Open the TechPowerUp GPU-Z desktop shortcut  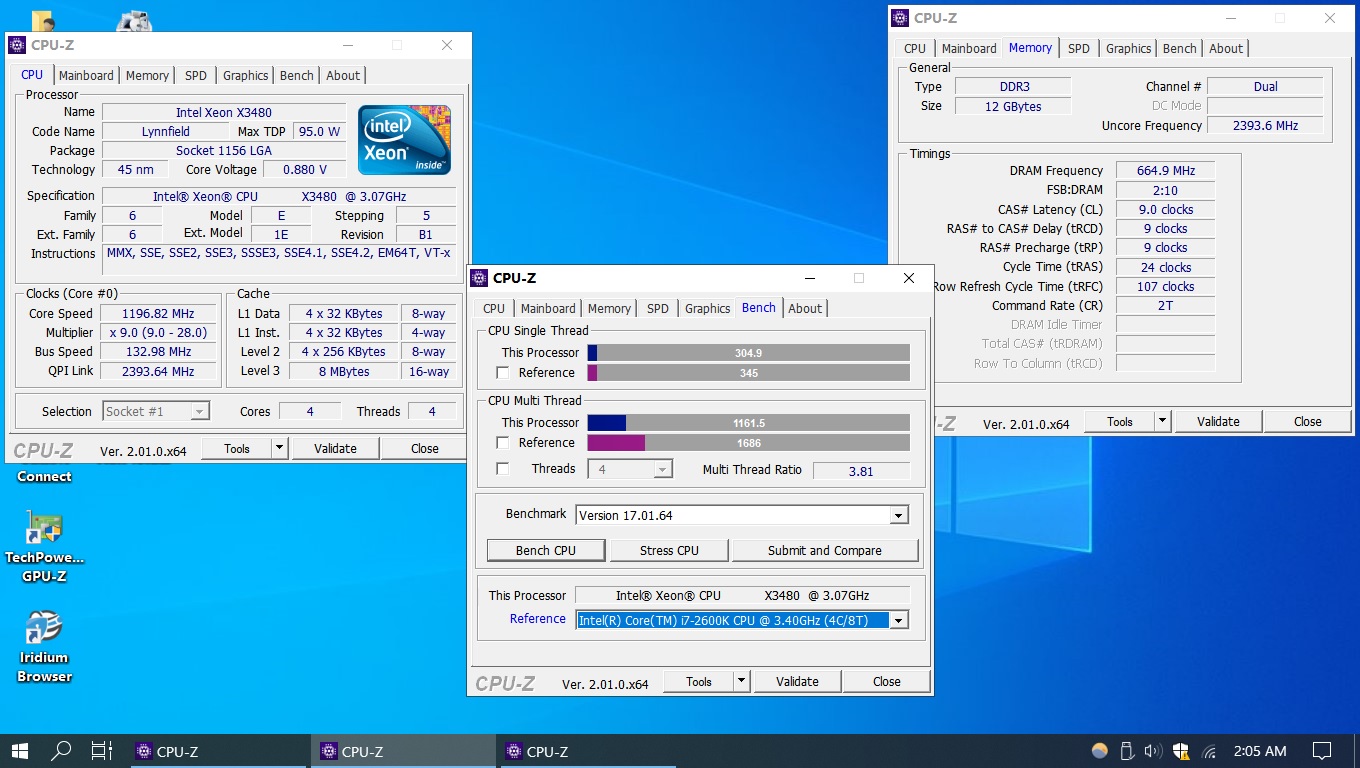point(44,547)
